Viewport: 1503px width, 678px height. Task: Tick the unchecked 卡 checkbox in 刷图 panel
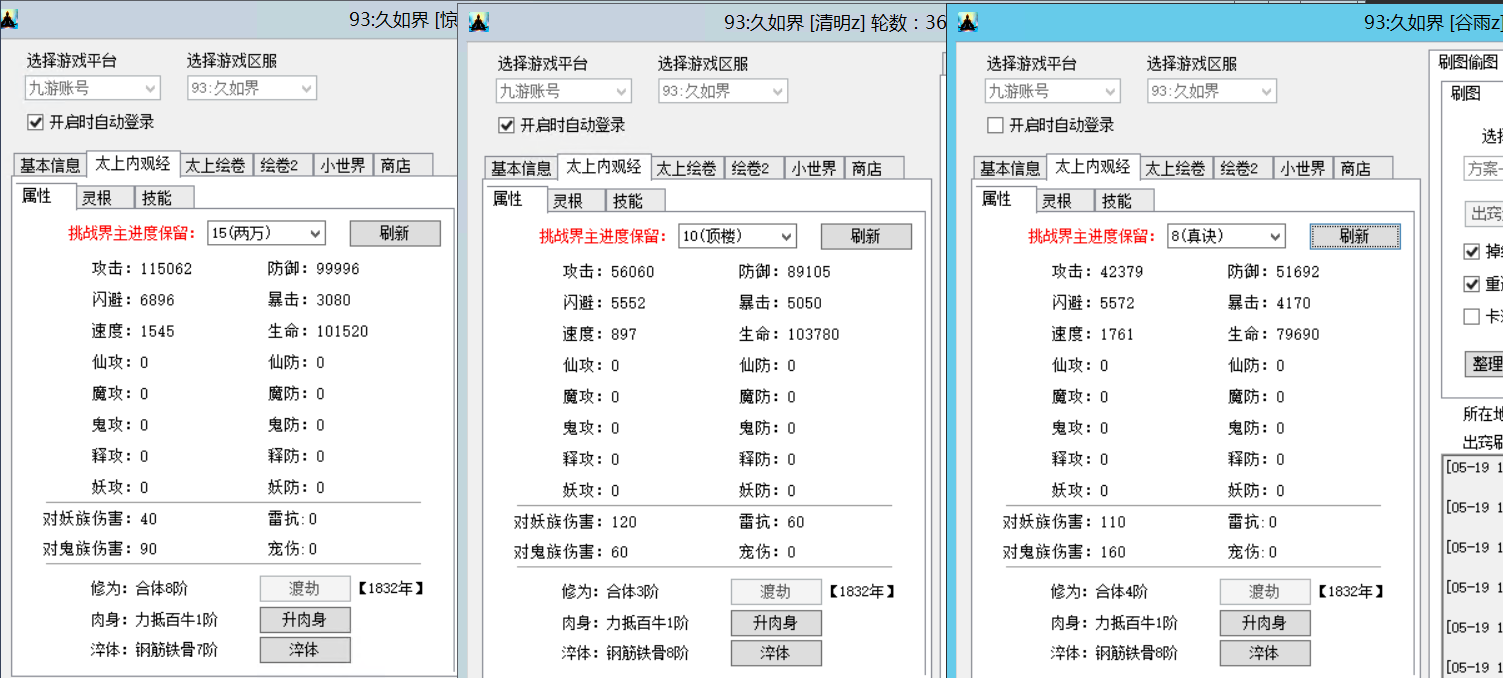(1471, 316)
